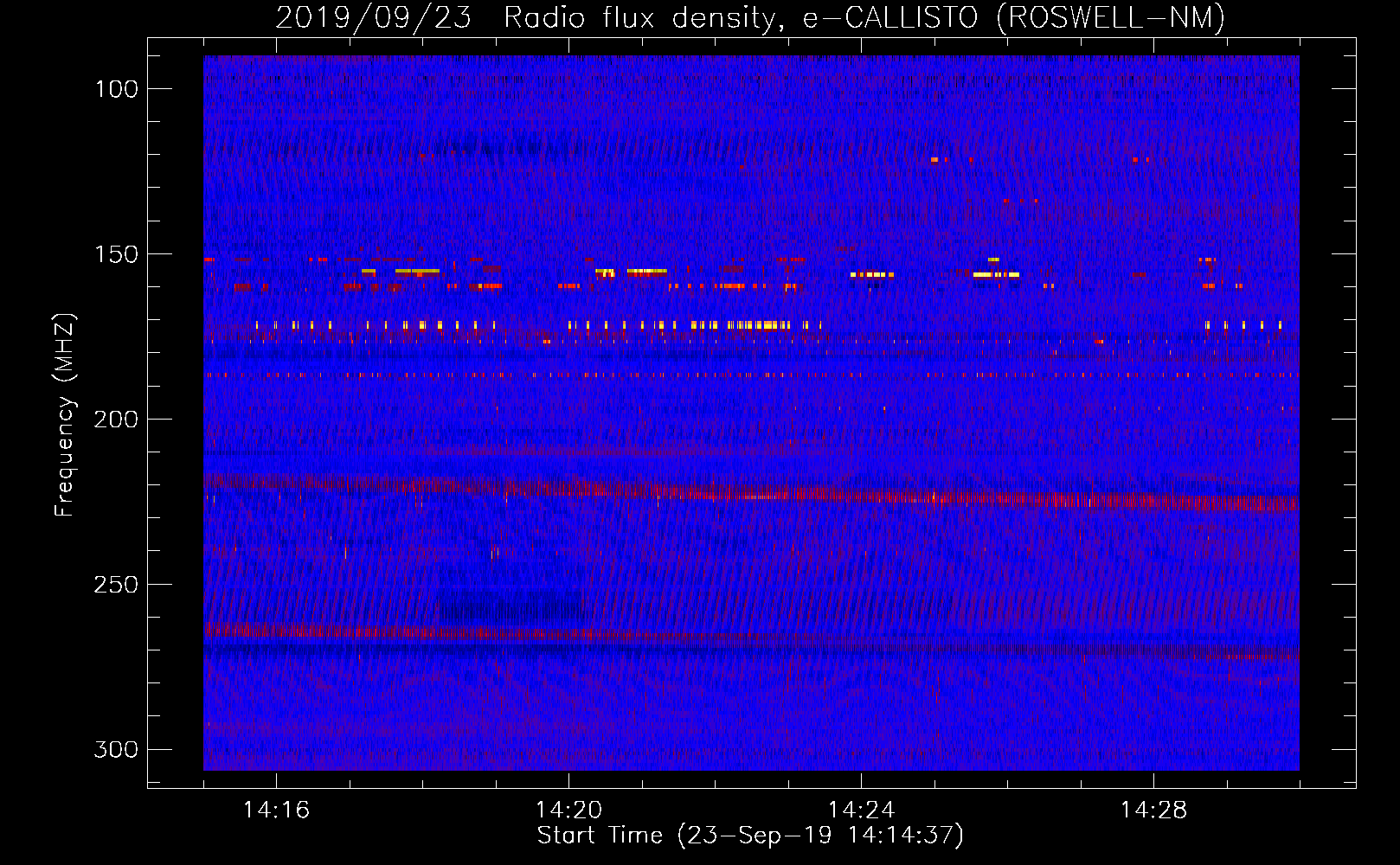Click the 250 frequency tick label
Viewport: 1400px width, 865px height.
[116, 585]
